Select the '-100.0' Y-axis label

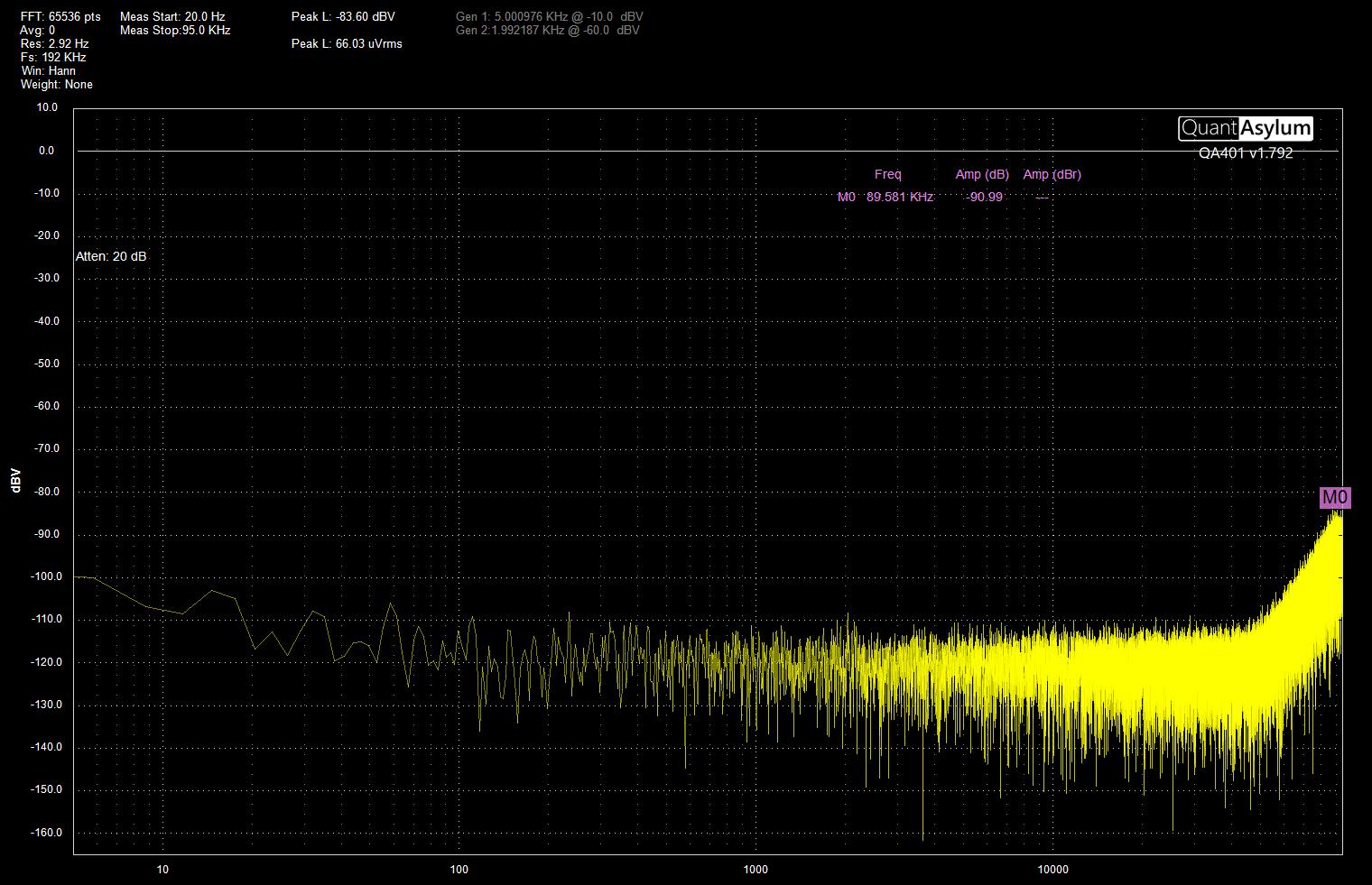(46, 576)
